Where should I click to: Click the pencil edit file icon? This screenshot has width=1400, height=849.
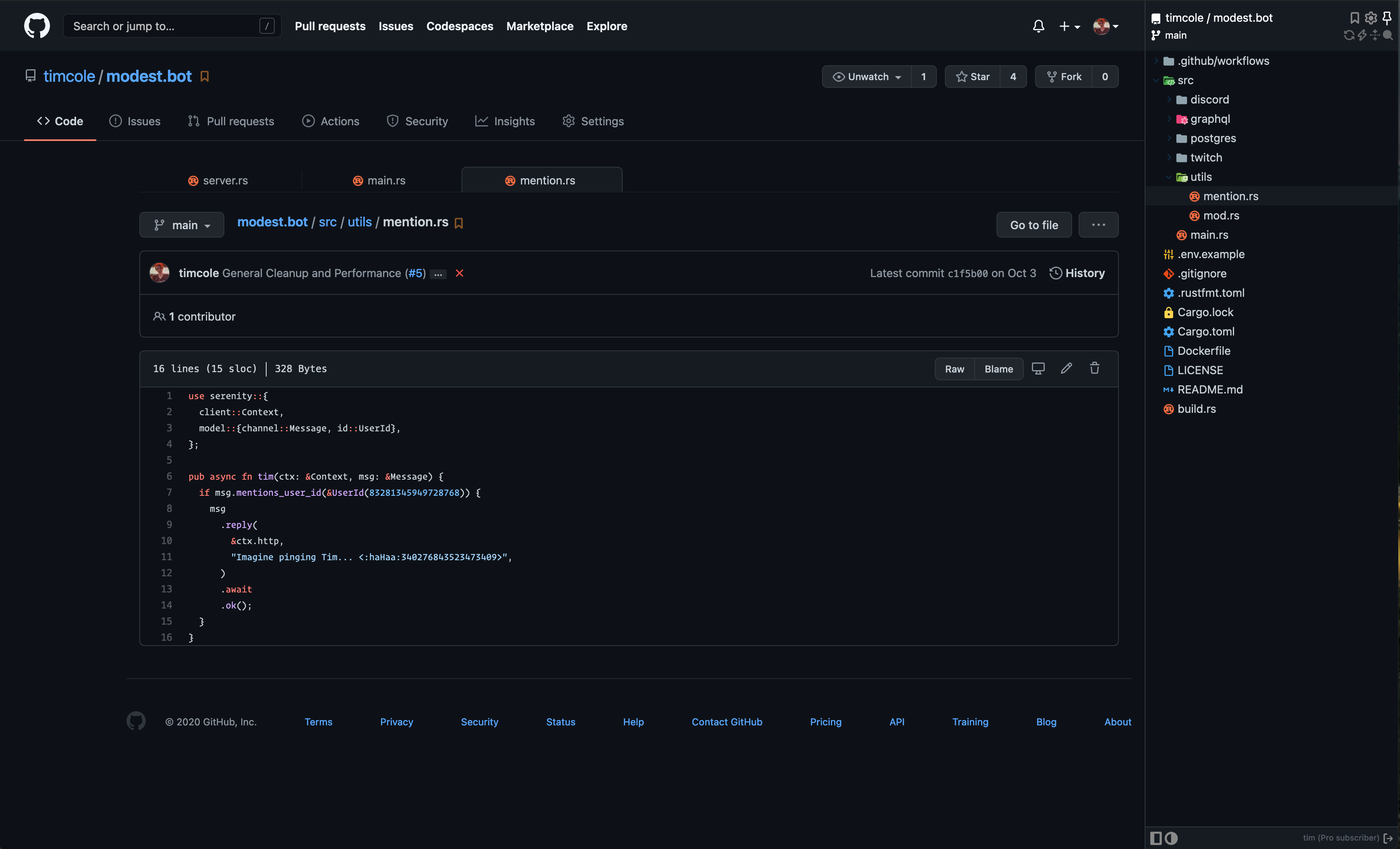1067,368
